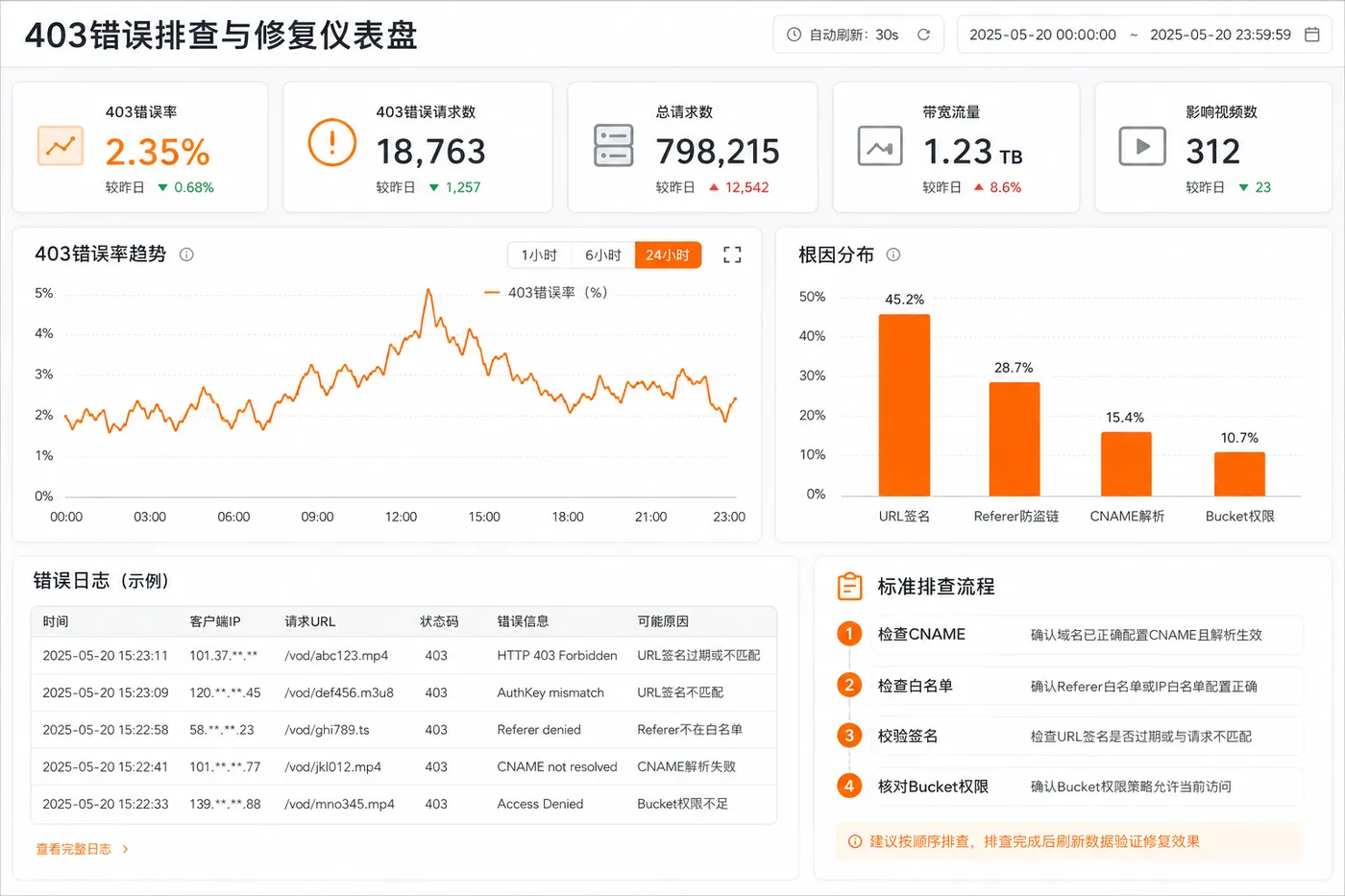Switch trend chart to 6小时 range
The image size is (1345, 896).
click(x=602, y=254)
